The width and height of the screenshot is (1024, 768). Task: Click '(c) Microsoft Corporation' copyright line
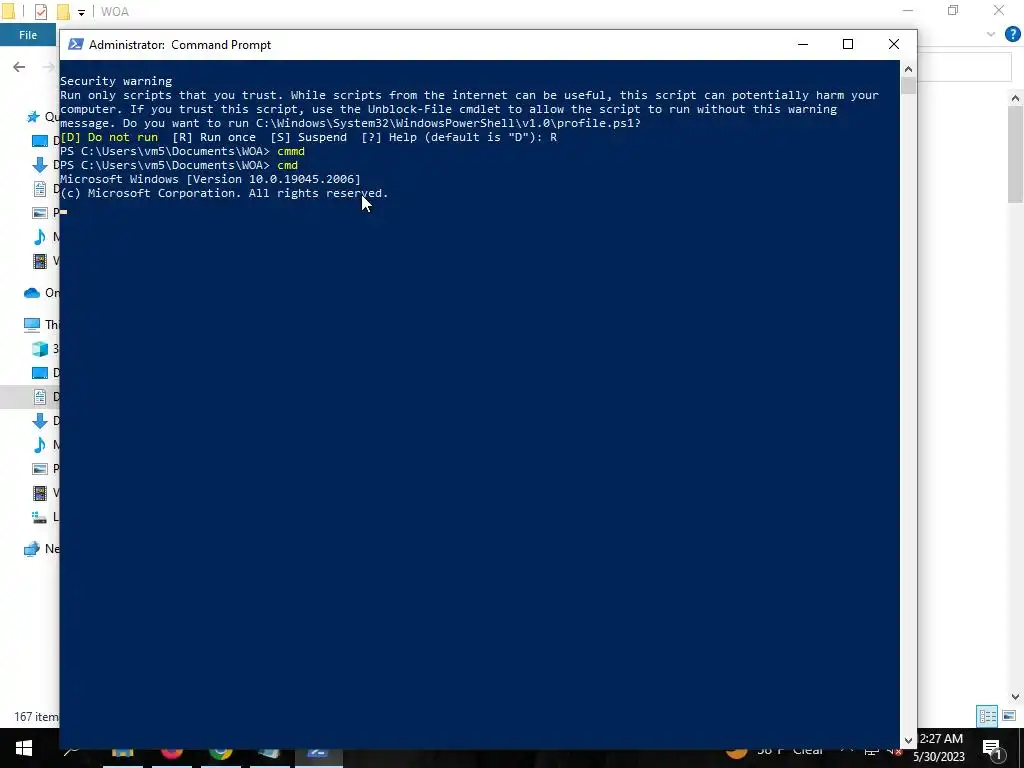tap(224, 193)
